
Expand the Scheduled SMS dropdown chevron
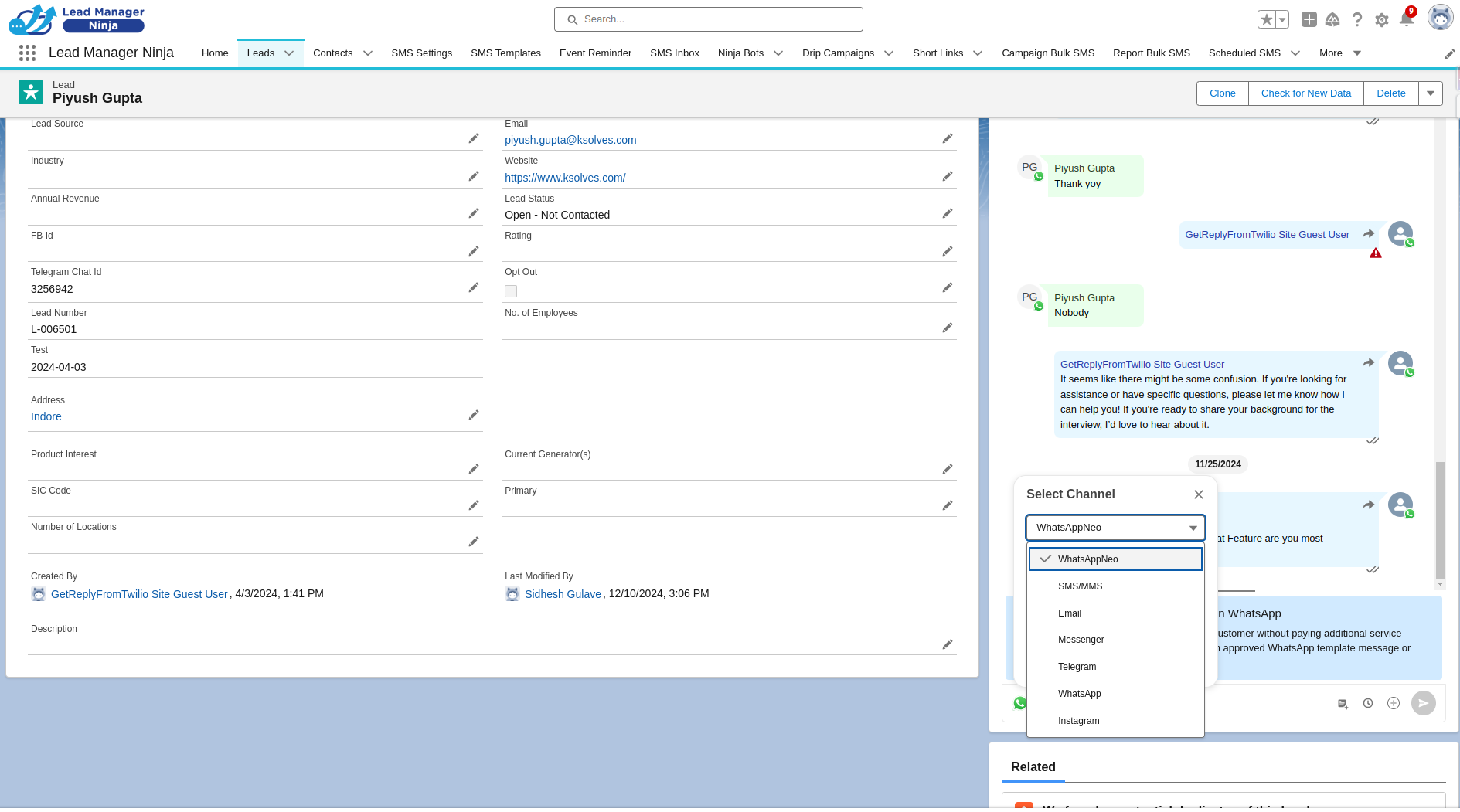(1295, 53)
